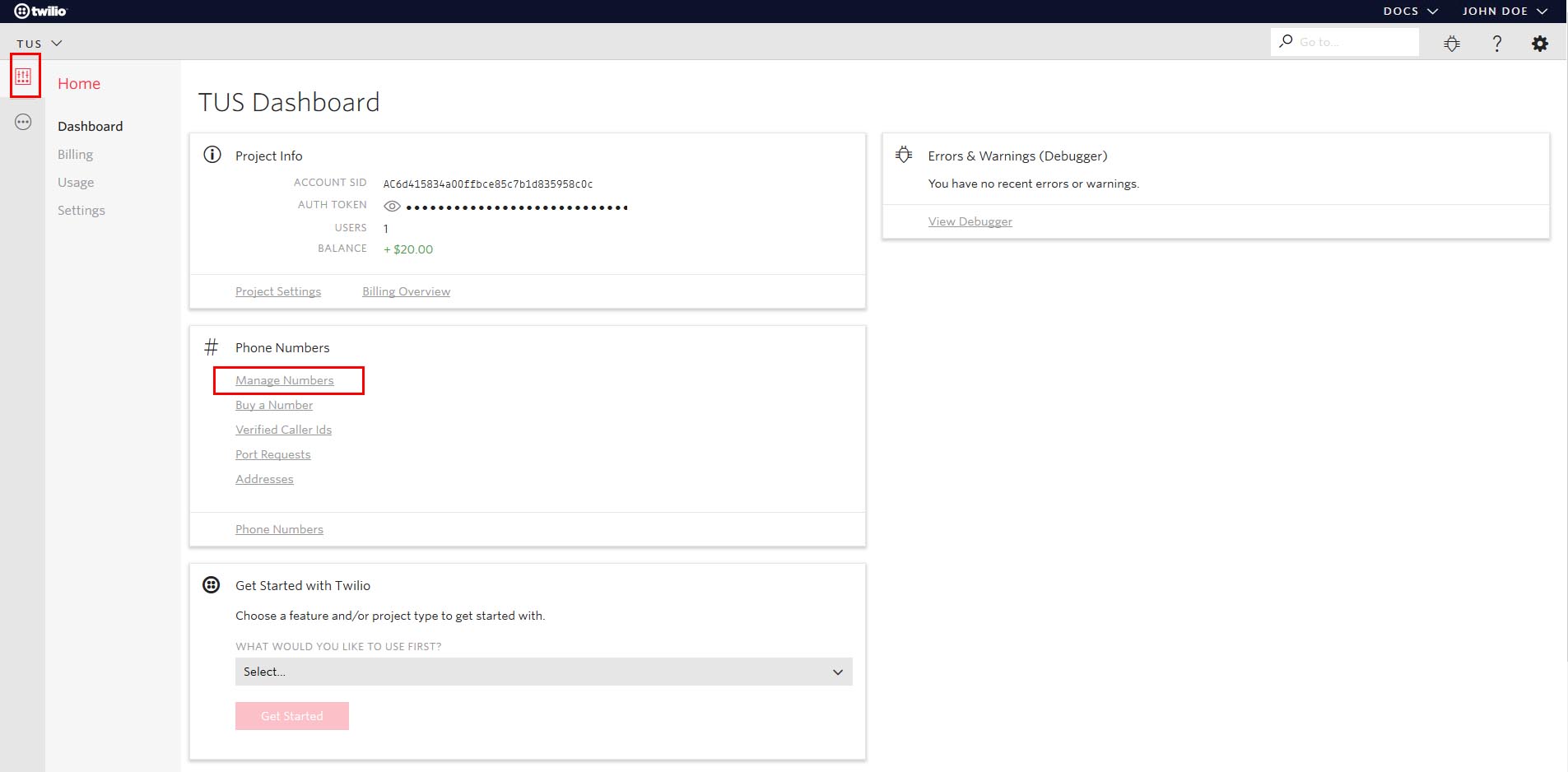Select Settings in the sidebar
1568x772 pixels.
pos(81,210)
